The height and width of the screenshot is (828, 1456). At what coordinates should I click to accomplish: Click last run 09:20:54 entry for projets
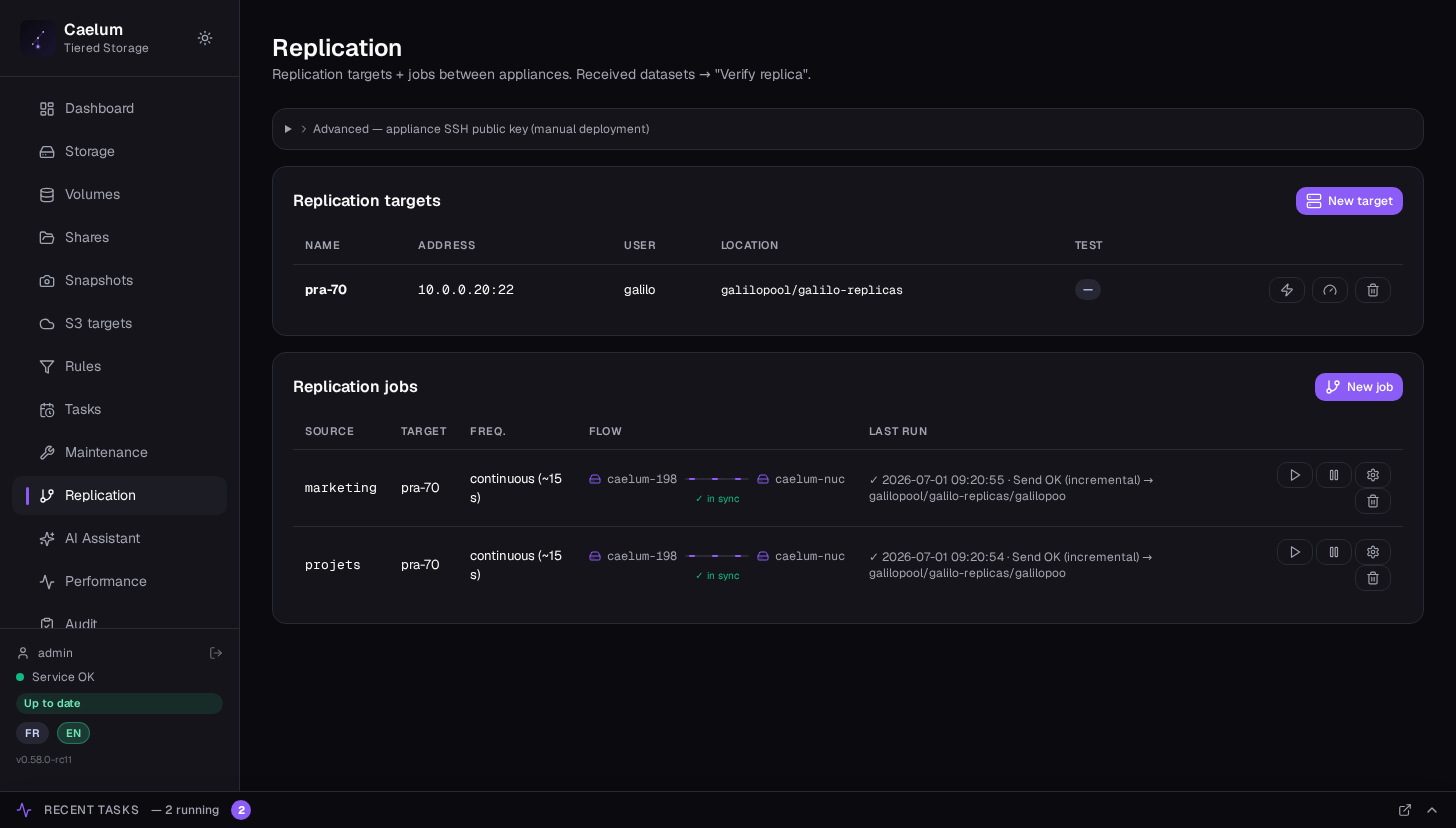(1011, 565)
